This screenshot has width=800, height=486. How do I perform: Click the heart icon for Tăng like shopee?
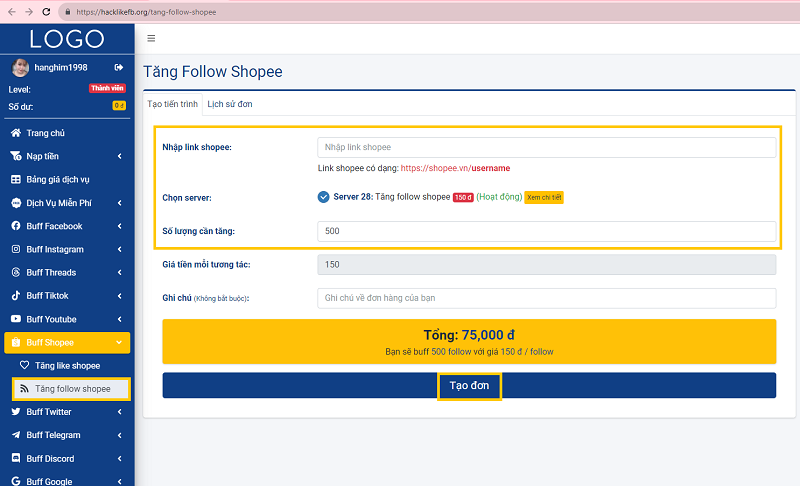[24, 365]
